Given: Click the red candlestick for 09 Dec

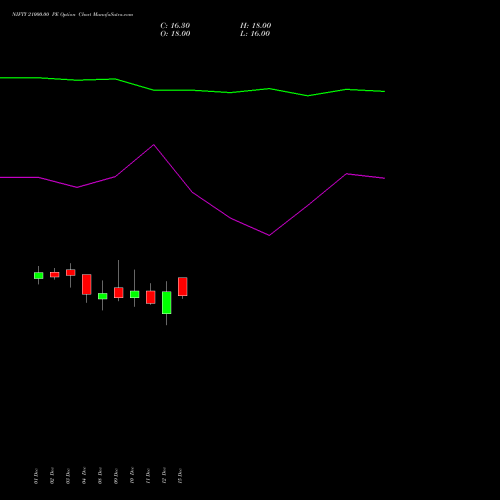Looking at the screenshot, I should pos(119,293).
